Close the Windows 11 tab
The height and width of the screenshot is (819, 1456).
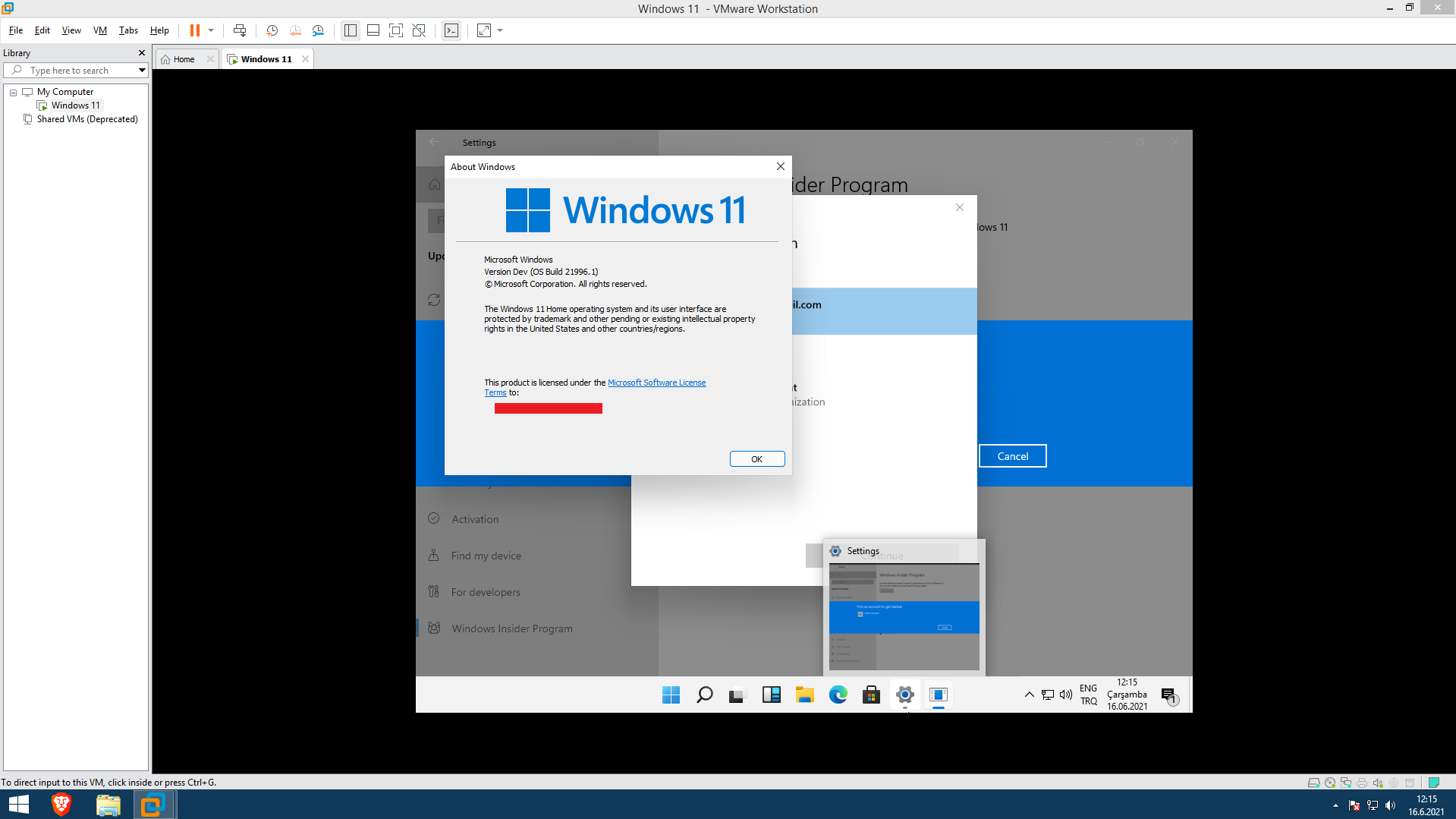pos(305,59)
